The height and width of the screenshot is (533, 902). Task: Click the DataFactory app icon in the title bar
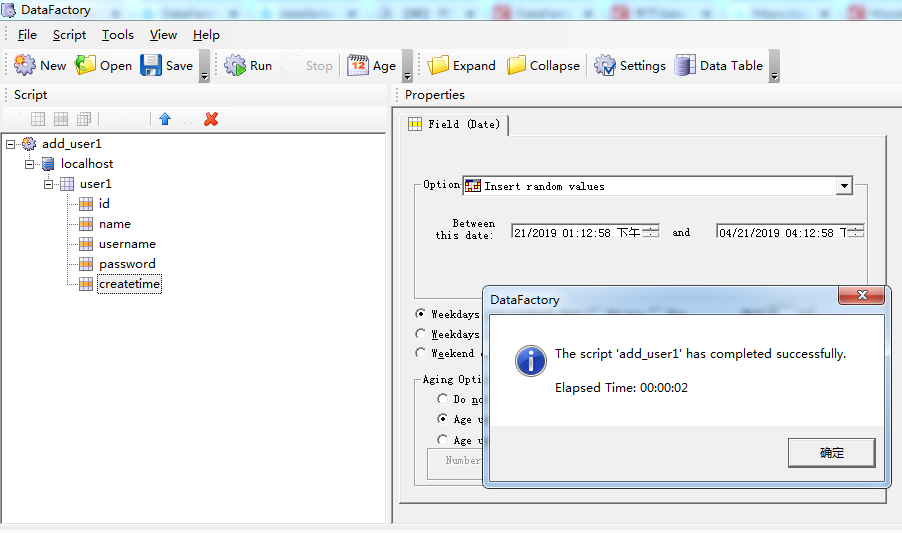click(x=9, y=10)
